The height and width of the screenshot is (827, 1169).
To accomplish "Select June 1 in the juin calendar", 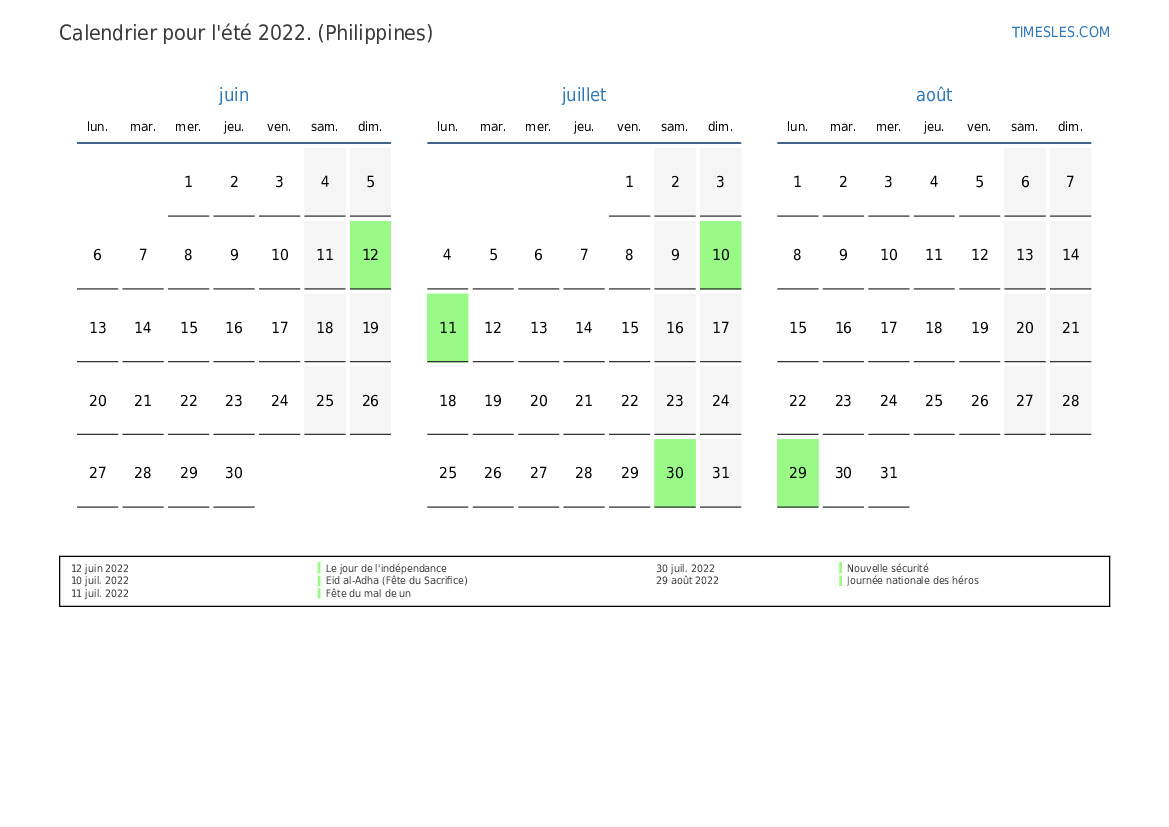I will click(189, 182).
